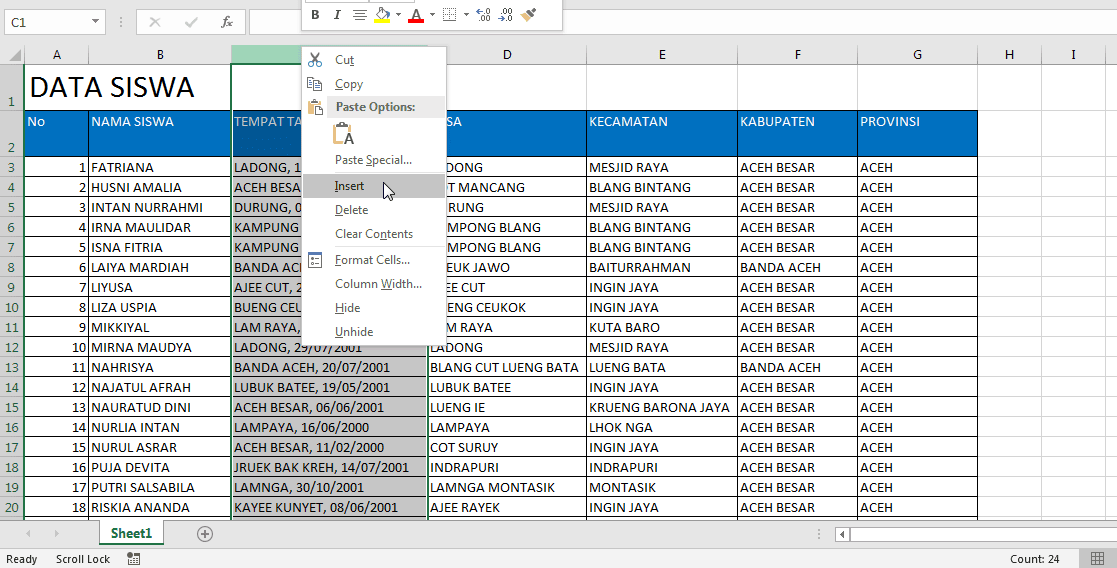Click inside the formula bar input
This screenshot has width=1117, height=568.
[682, 23]
